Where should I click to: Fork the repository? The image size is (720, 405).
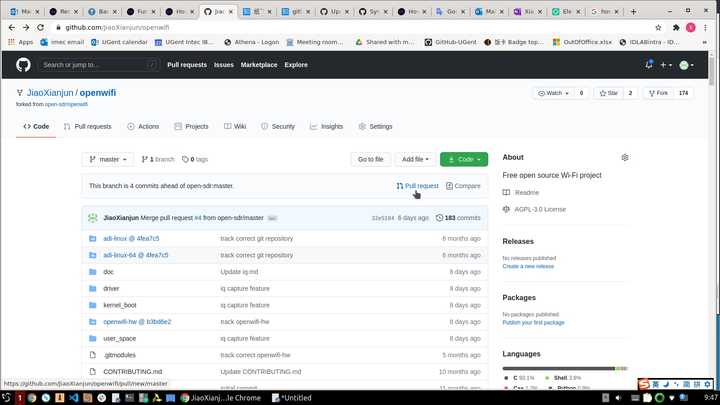[658, 93]
